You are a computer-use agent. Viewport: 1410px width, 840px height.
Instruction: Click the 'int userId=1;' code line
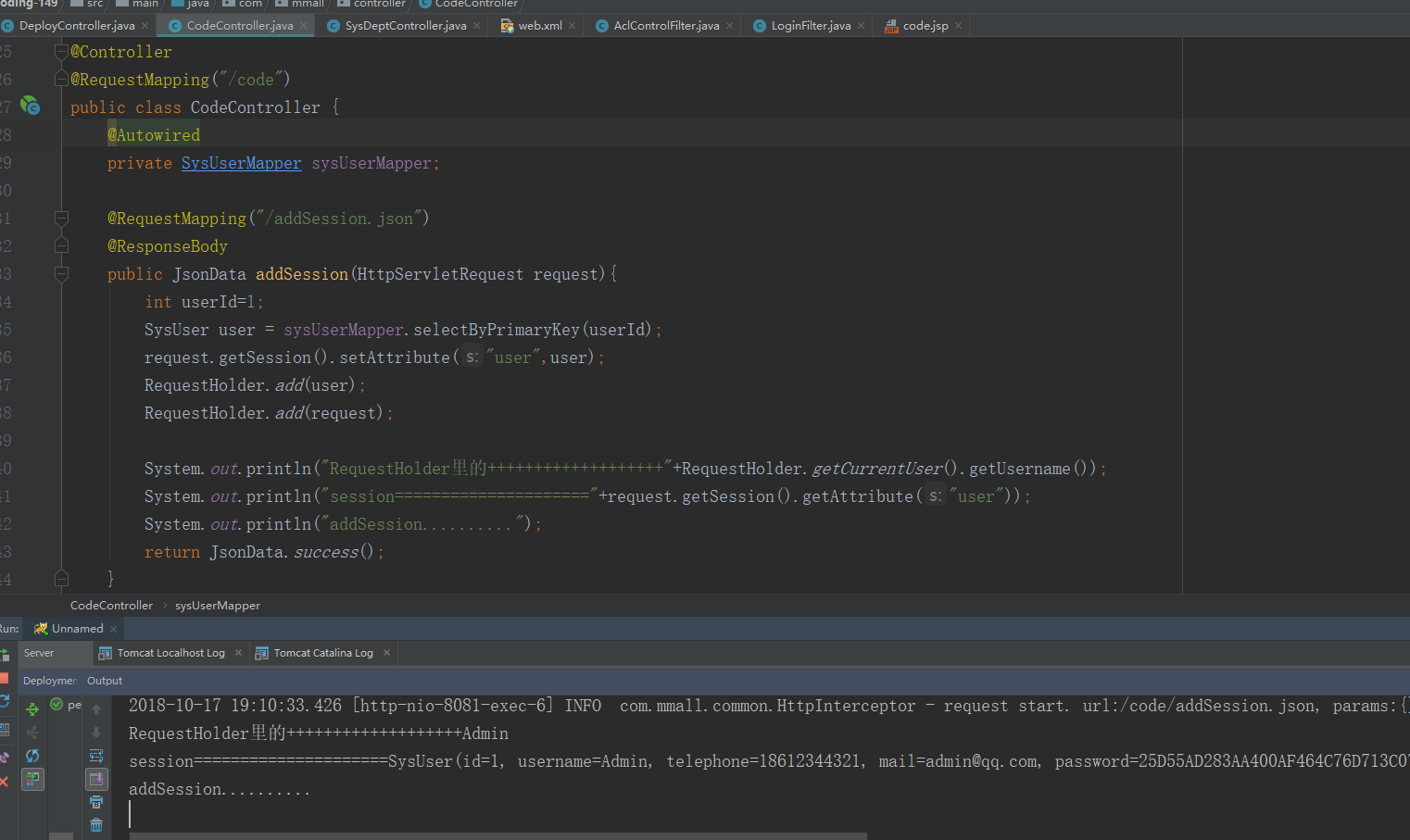click(x=204, y=302)
